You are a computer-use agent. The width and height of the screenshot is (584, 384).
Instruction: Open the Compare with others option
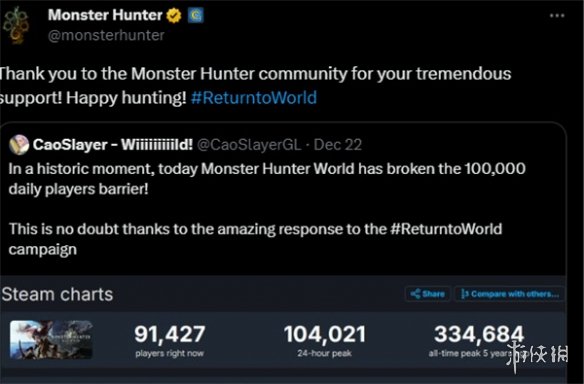pos(510,294)
